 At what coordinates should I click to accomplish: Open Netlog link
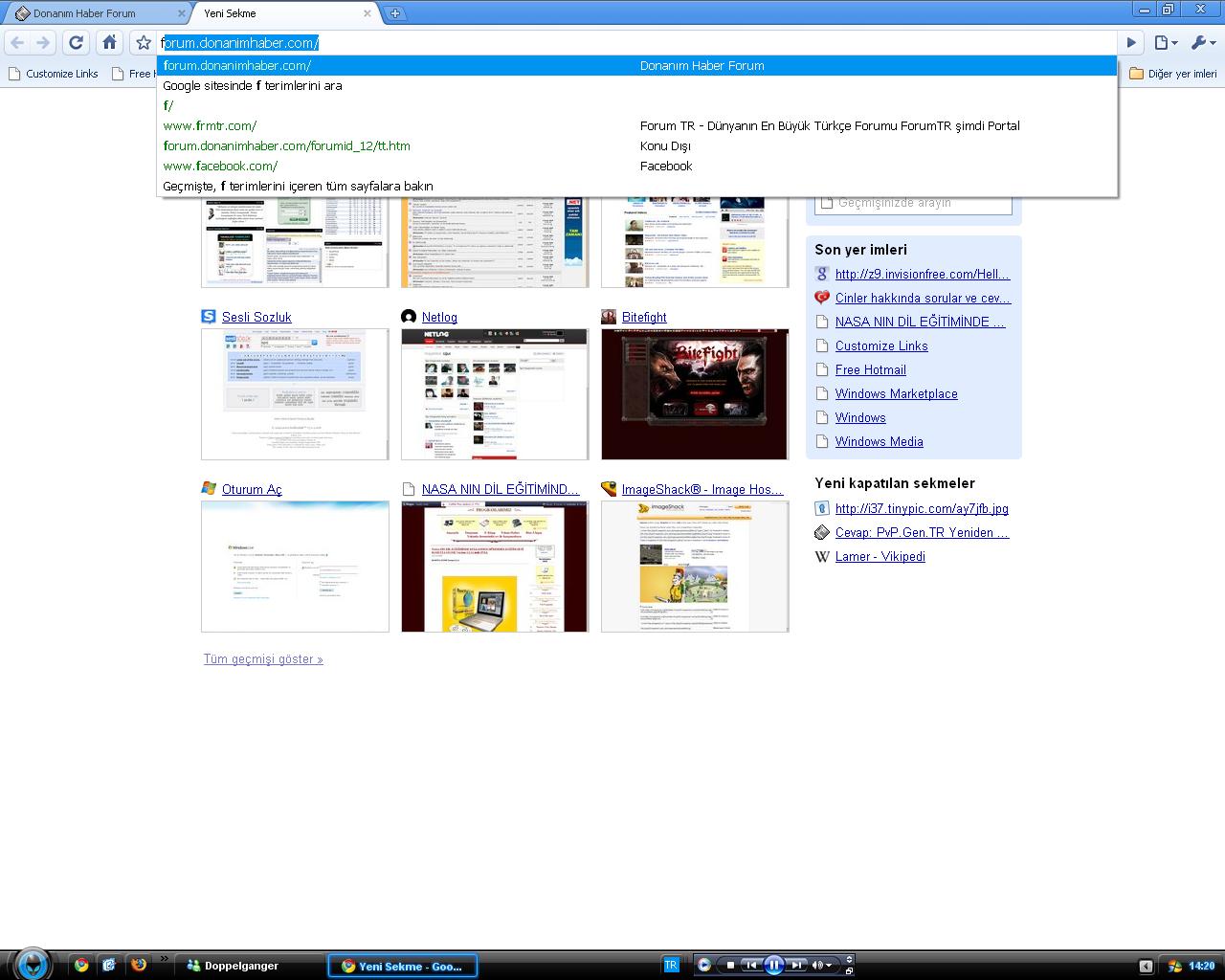click(439, 317)
